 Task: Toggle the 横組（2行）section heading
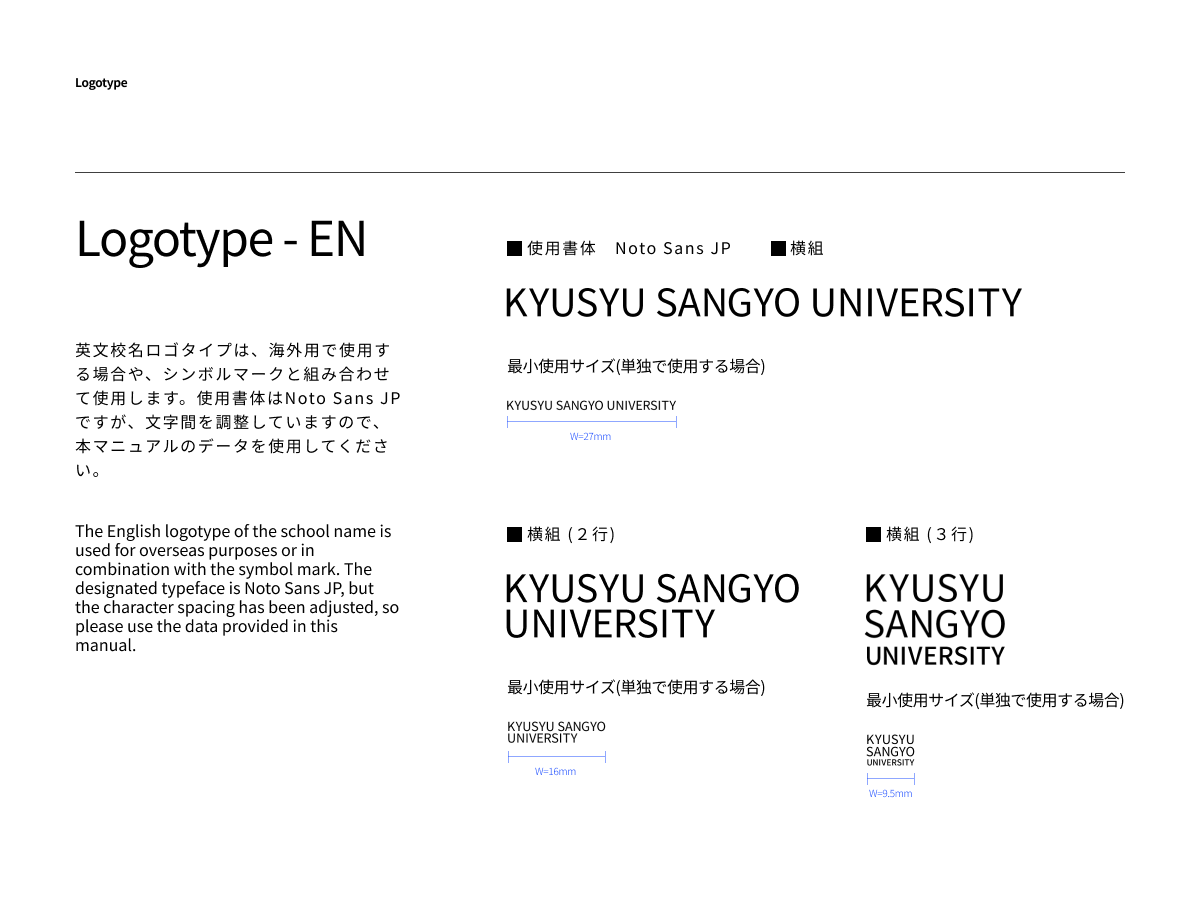(570, 534)
